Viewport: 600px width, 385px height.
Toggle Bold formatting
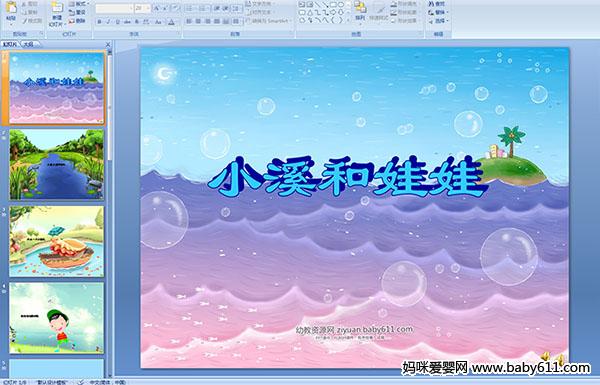tap(99, 22)
